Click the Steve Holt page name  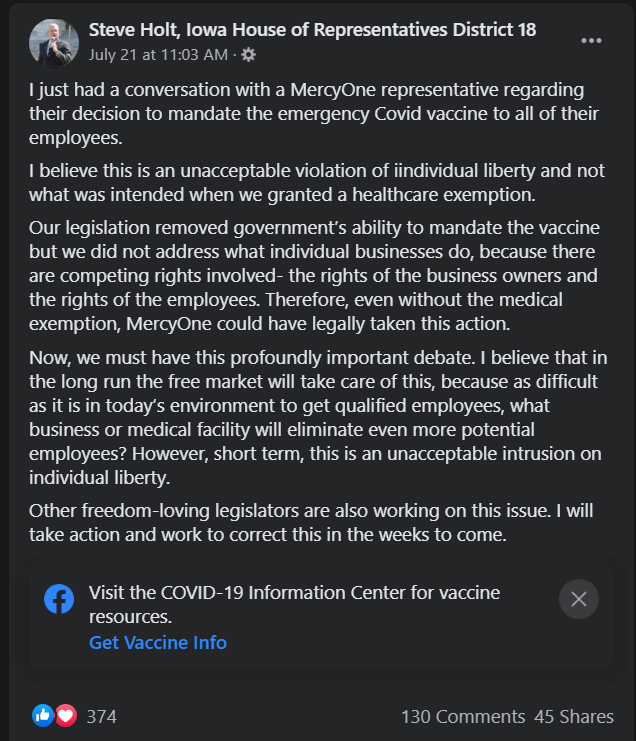[312, 30]
